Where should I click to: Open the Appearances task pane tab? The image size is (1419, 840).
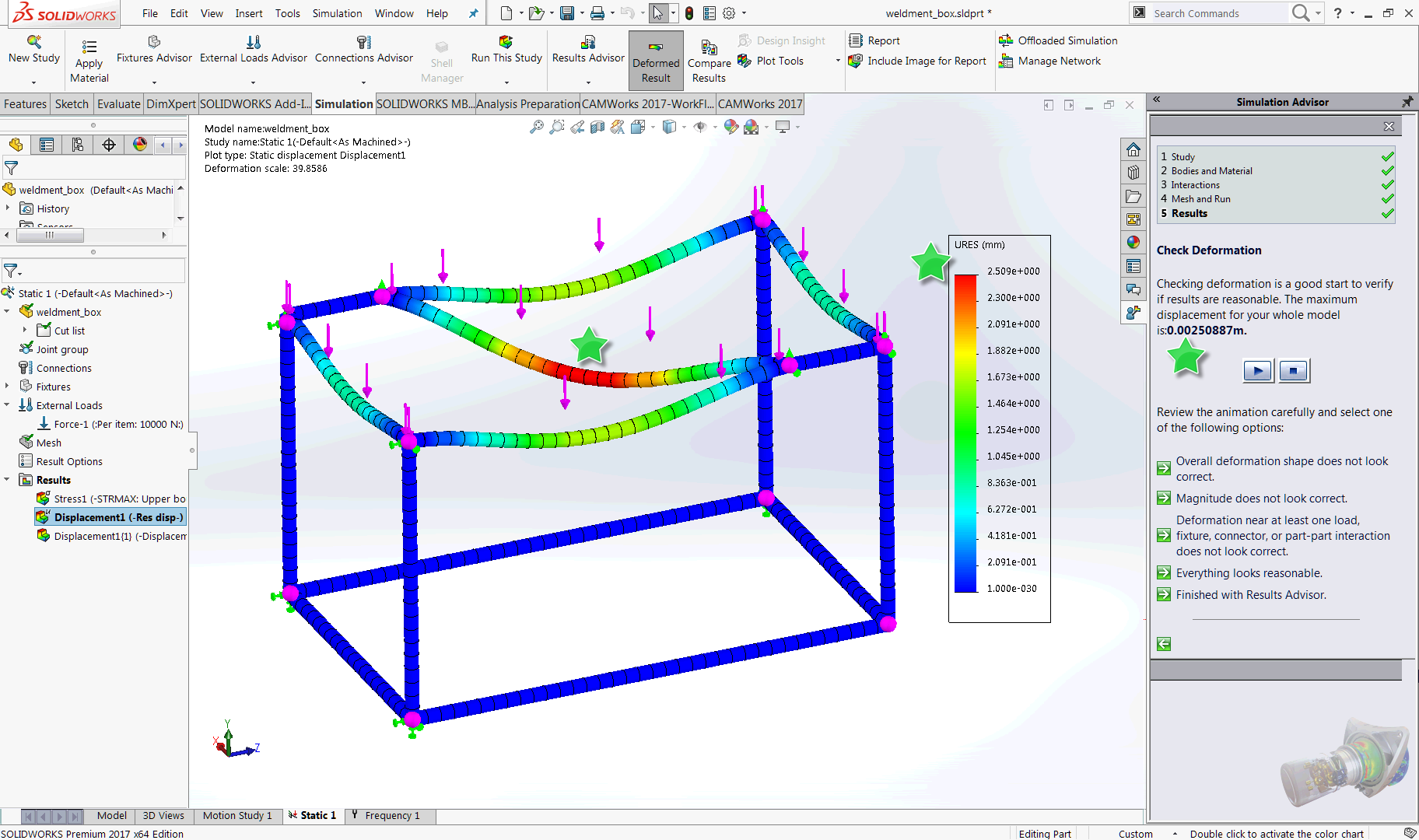[1133, 243]
